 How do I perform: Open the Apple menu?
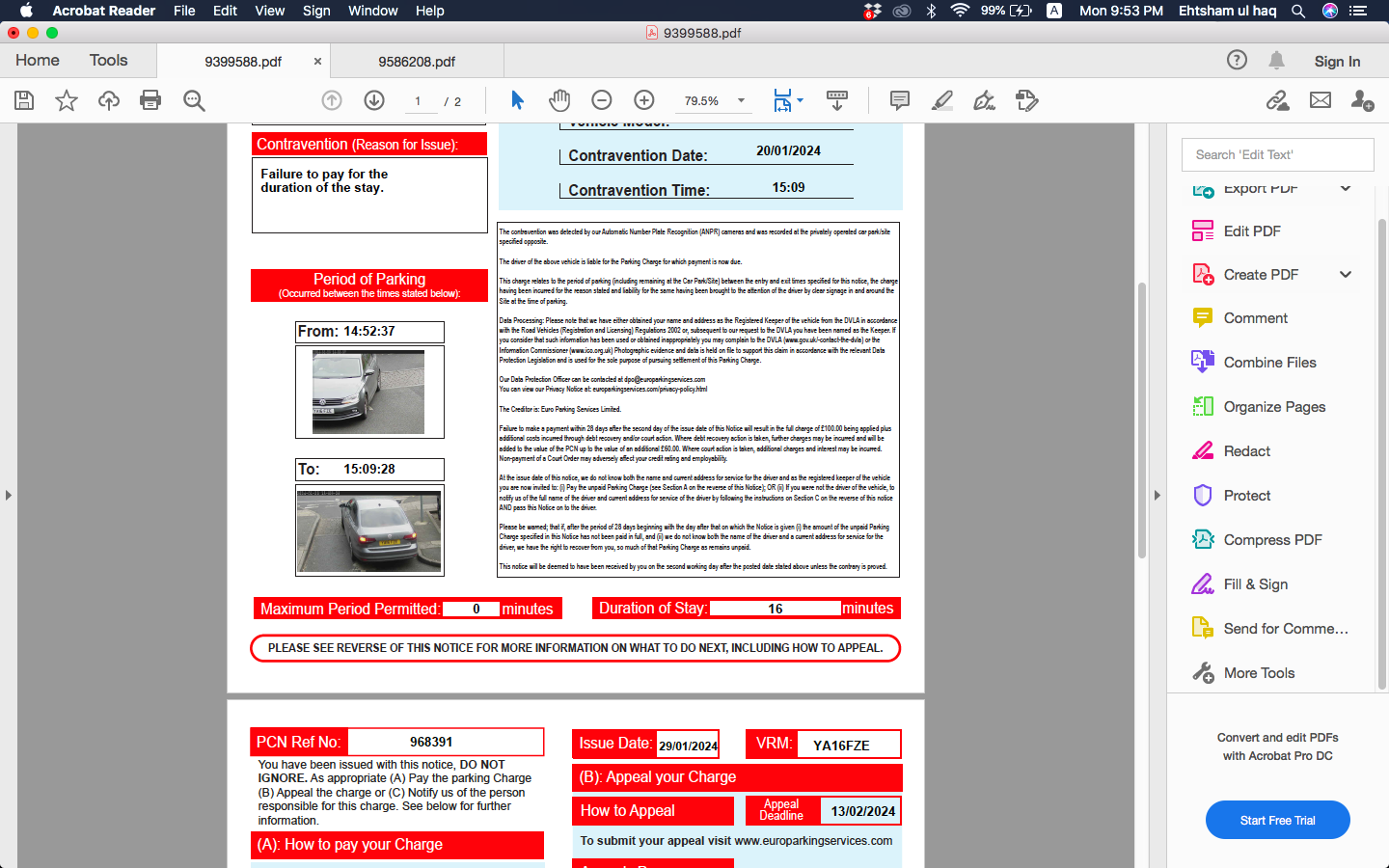(x=26, y=11)
